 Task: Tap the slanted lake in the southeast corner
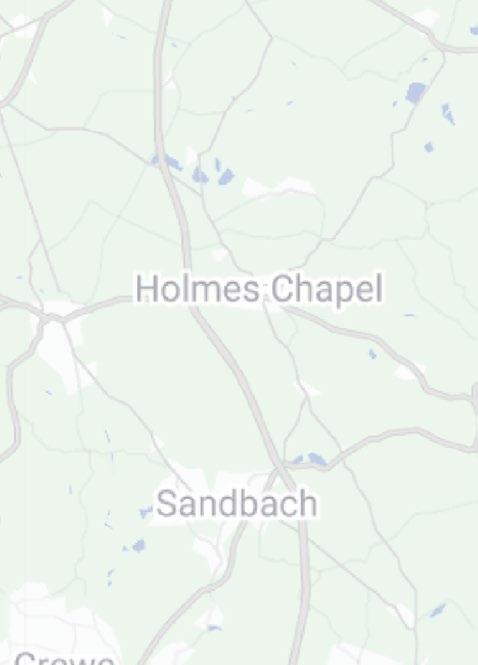(x=437, y=610)
